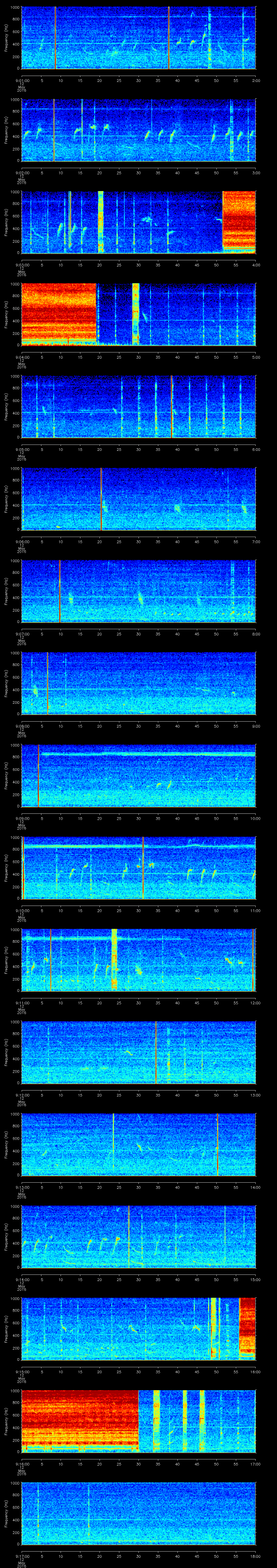This screenshot has height=1568, width=277.
Task: Select the spectrogram plot beginning at 9:05:00
Action: coord(139,407)
